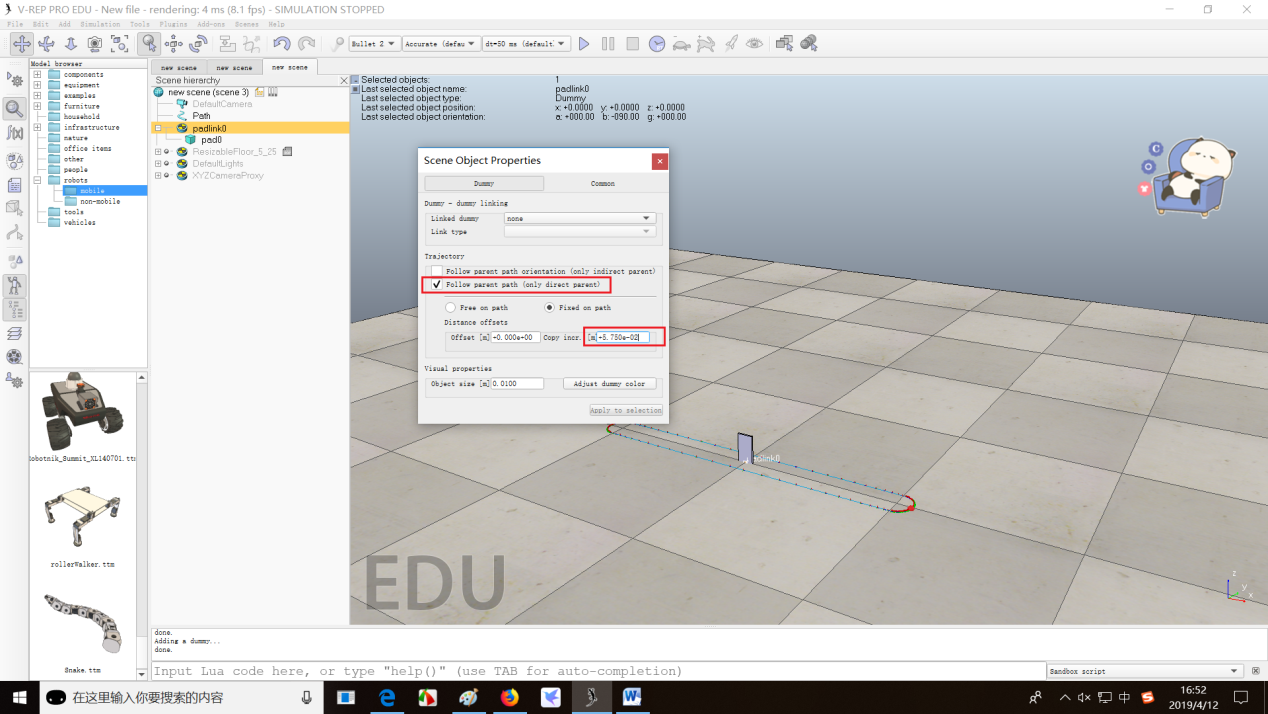Open the Bullet 2 physics engine dropdown
The image size is (1268, 714).
pos(374,44)
